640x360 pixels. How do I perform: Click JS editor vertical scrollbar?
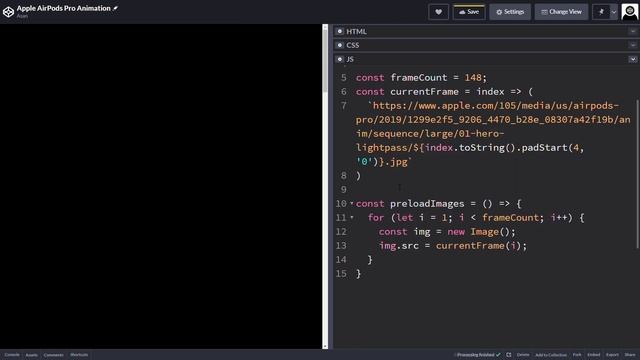pyautogui.click(x=637, y=173)
